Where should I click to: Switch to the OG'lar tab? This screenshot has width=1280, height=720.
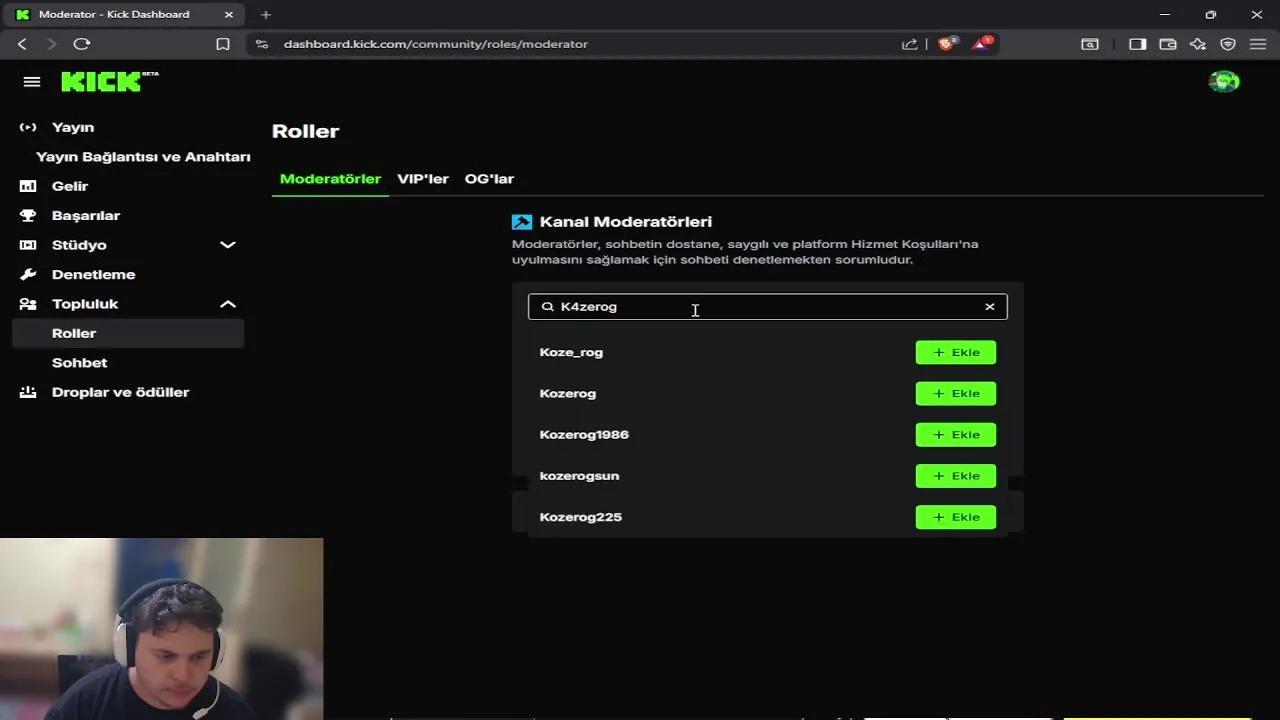coord(489,179)
